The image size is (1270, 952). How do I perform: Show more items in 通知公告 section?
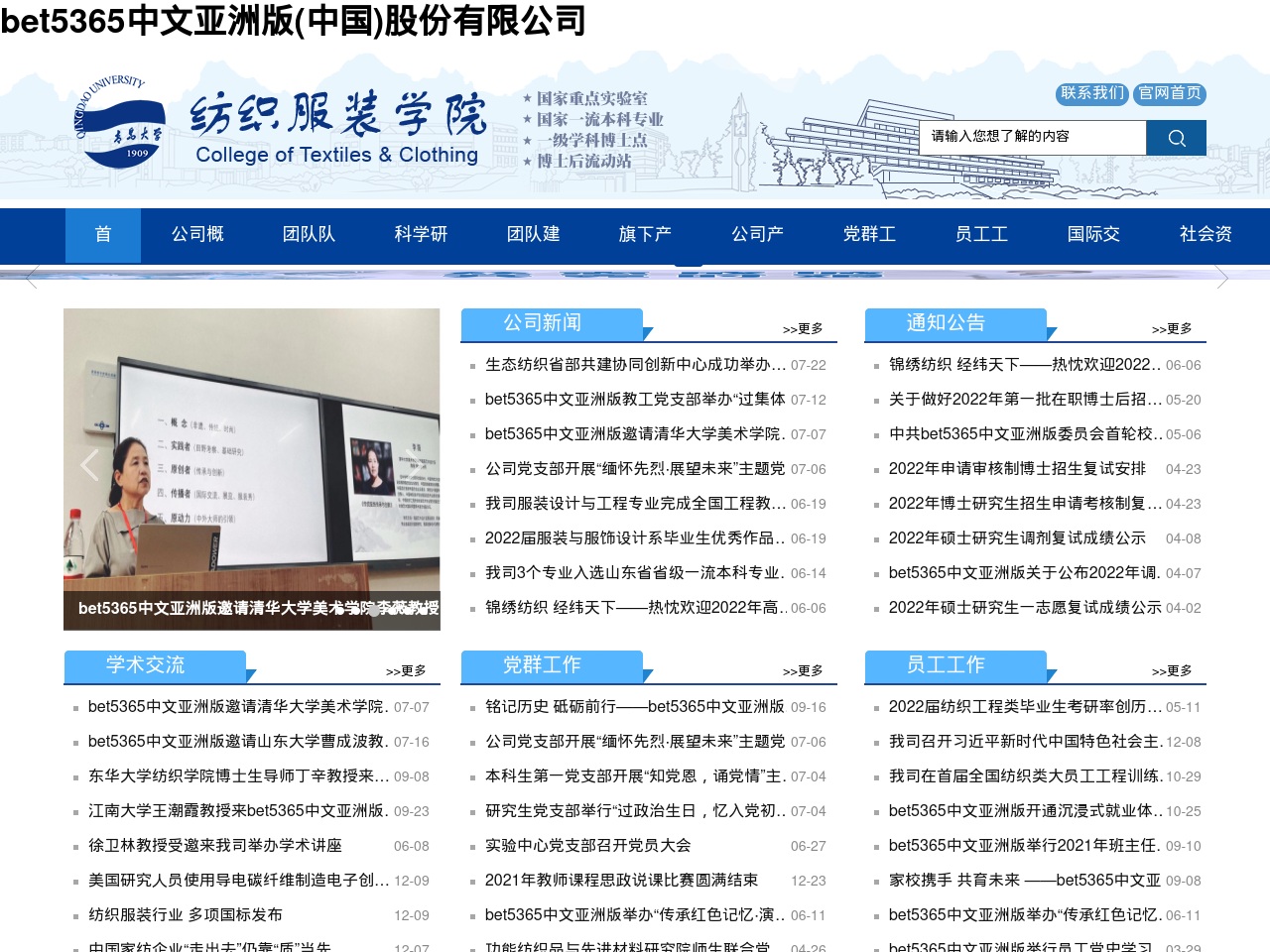click(x=1172, y=329)
